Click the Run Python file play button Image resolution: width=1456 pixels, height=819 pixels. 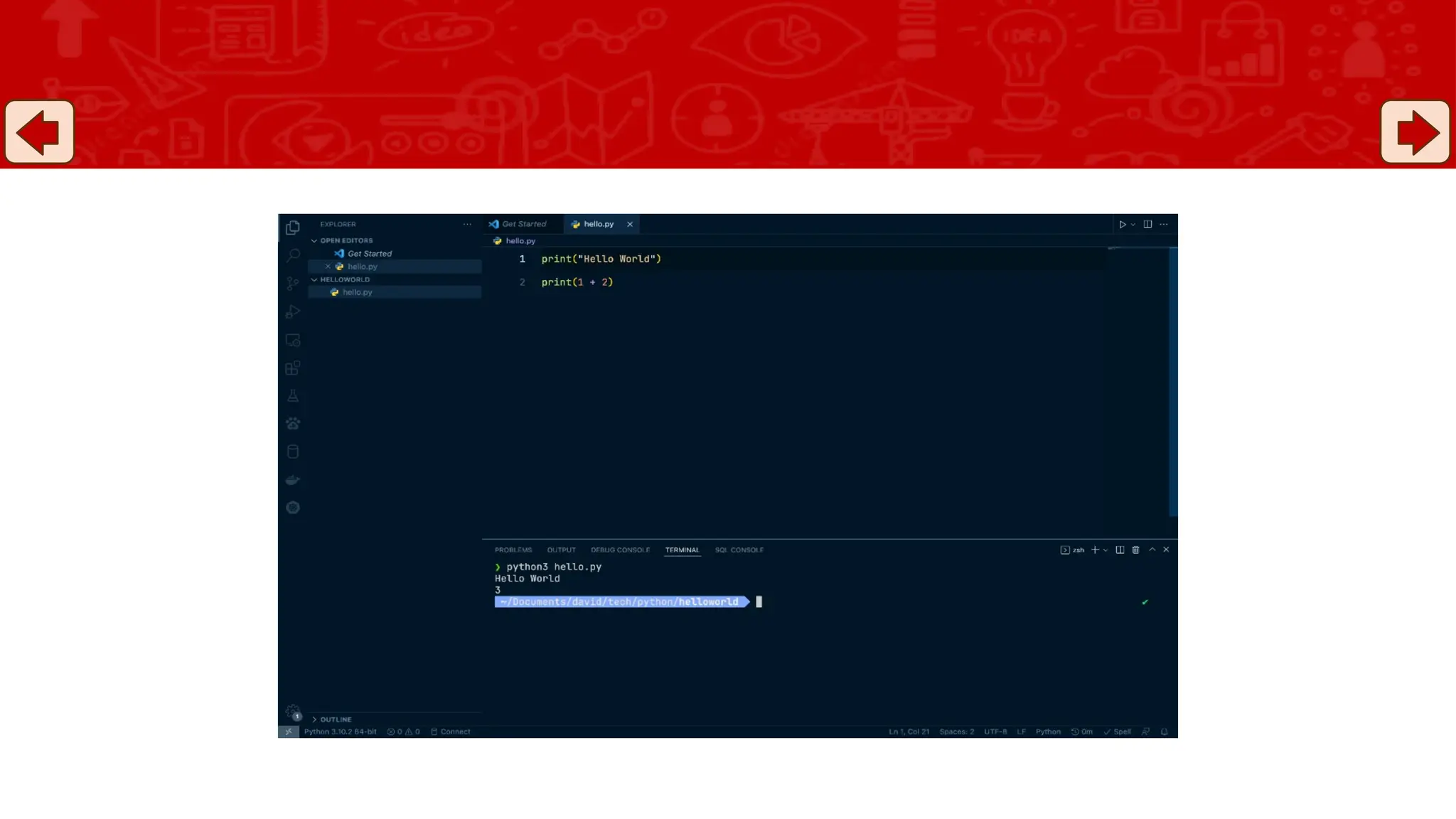[1123, 225]
